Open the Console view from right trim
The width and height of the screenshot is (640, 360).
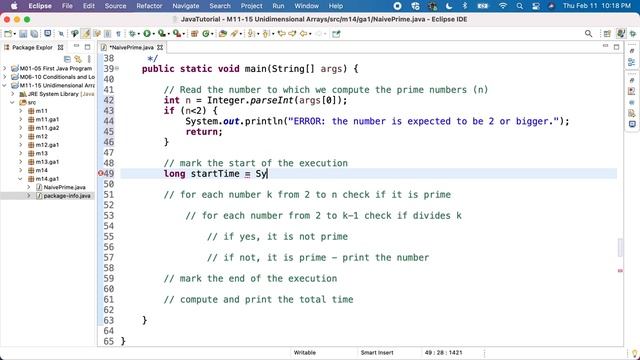[632, 124]
